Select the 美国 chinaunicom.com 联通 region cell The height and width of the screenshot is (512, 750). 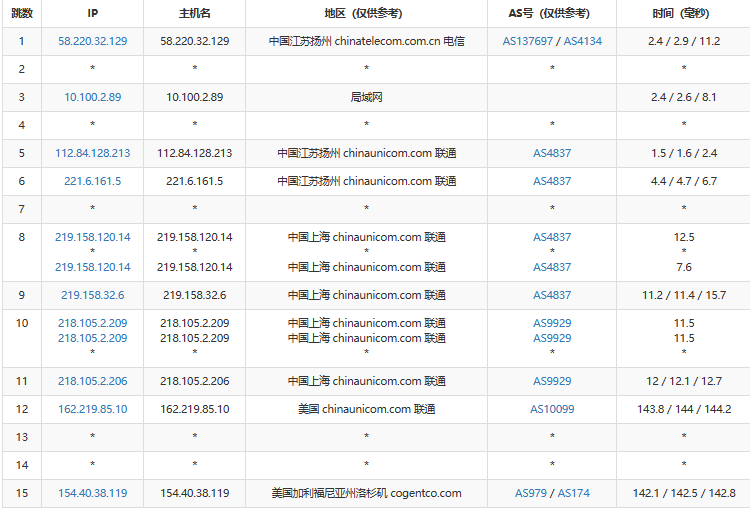(x=366, y=409)
